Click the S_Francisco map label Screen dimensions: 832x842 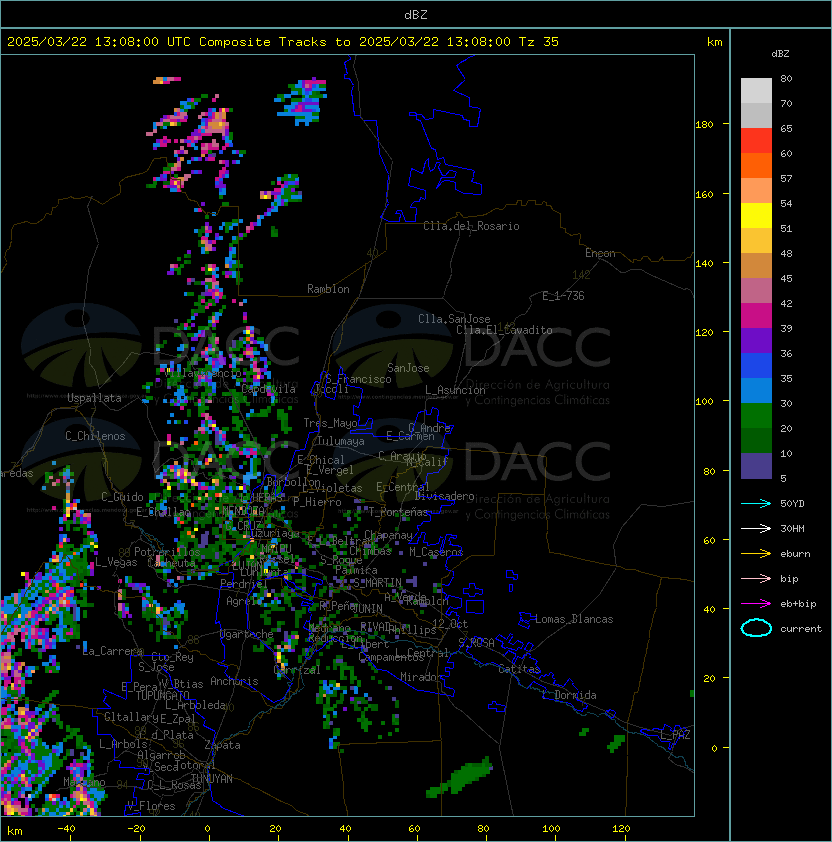point(358,379)
